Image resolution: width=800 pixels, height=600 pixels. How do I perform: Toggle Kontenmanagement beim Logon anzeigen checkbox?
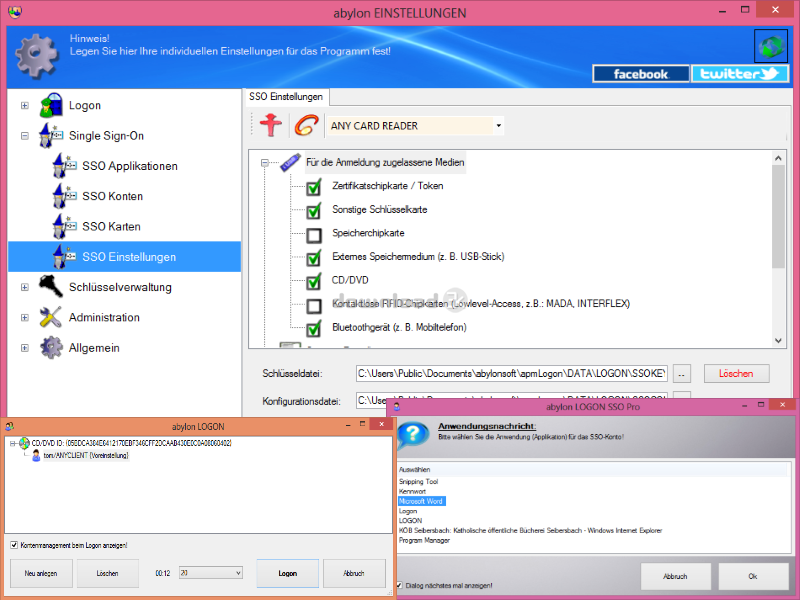(x=14, y=545)
